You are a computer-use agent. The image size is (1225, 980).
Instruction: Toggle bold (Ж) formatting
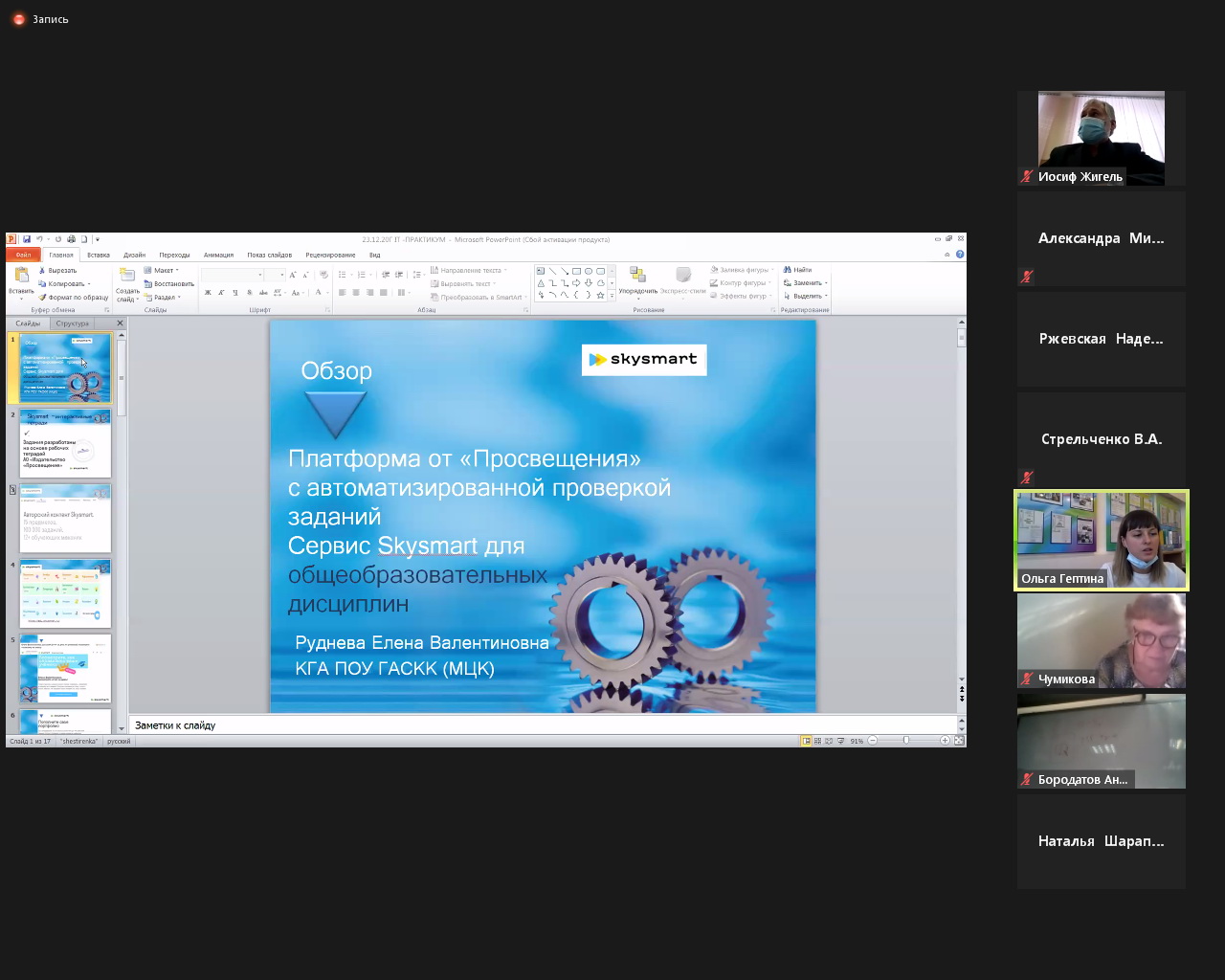[208, 292]
